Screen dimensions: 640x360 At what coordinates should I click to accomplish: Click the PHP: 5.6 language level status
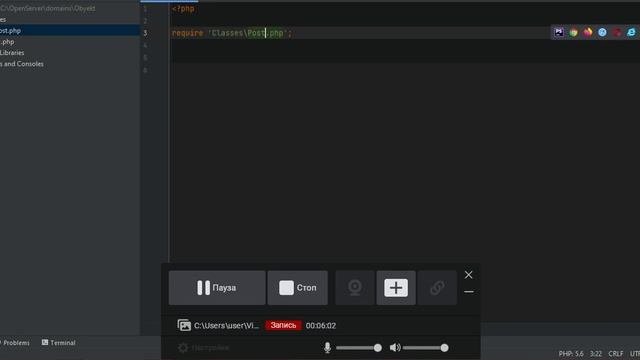(571, 353)
